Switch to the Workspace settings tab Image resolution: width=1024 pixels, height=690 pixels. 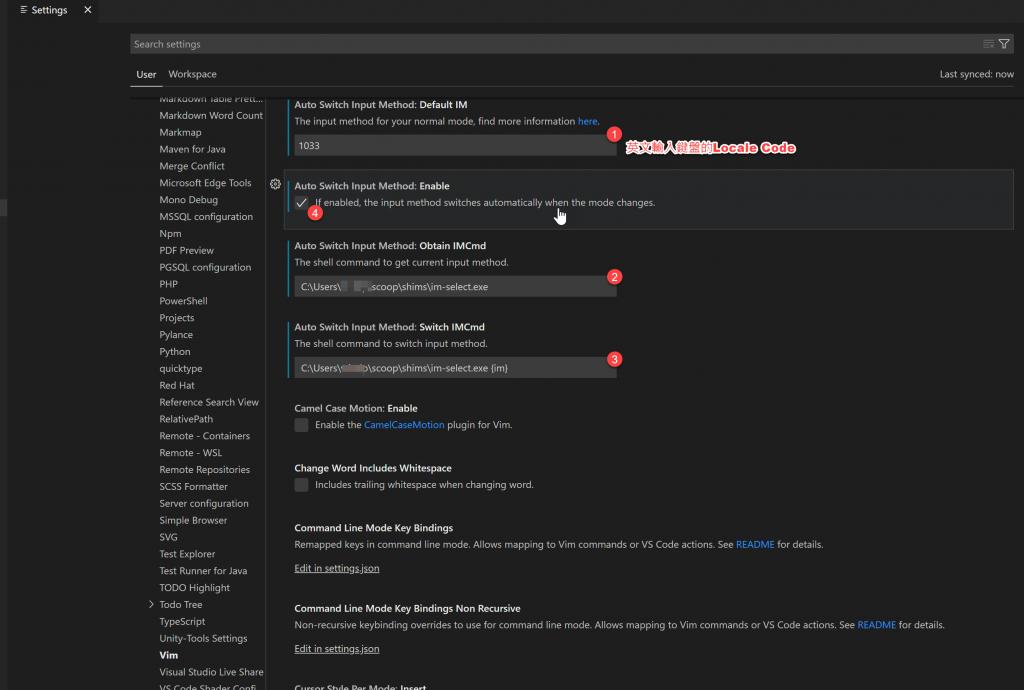coord(193,74)
